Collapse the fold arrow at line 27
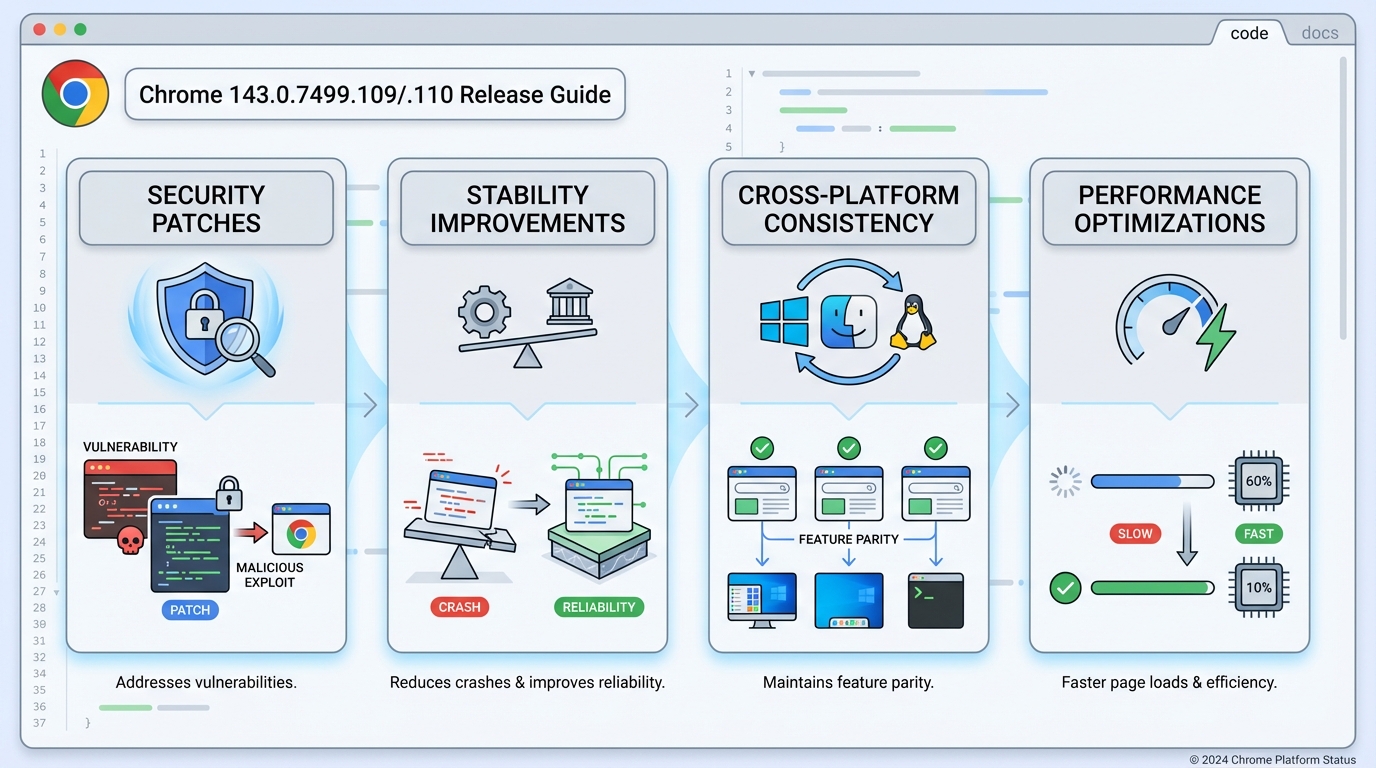The height and width of the screenshot is (768, 1376). (57, 592)
